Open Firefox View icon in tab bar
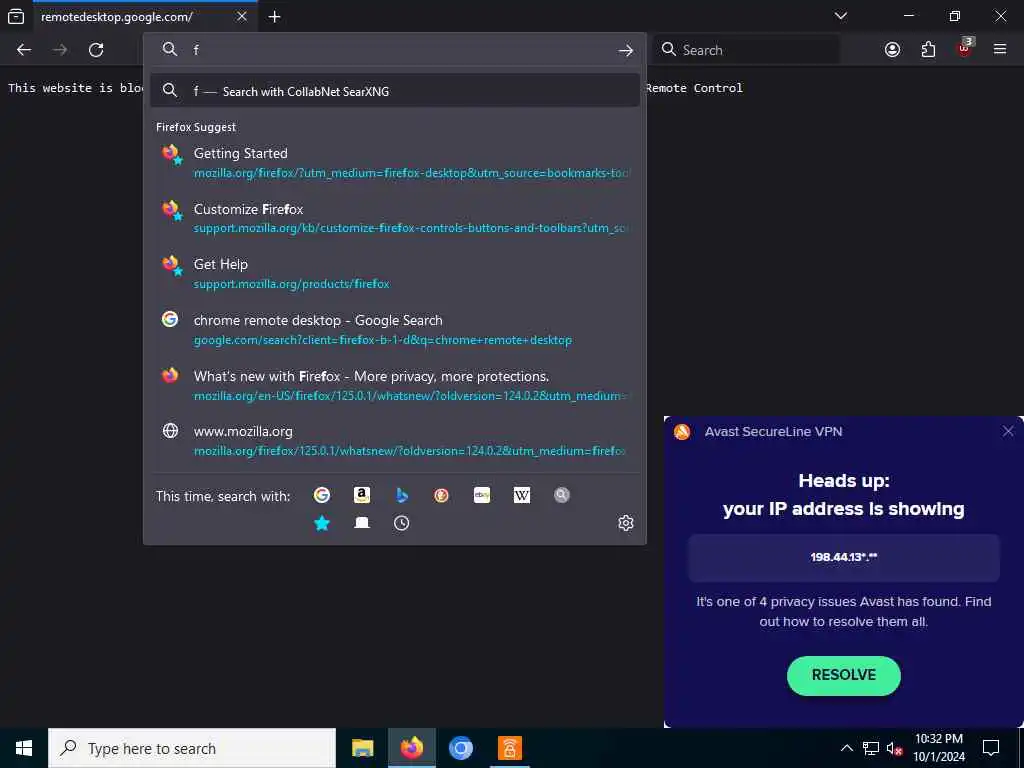 (x=16, y=17)
